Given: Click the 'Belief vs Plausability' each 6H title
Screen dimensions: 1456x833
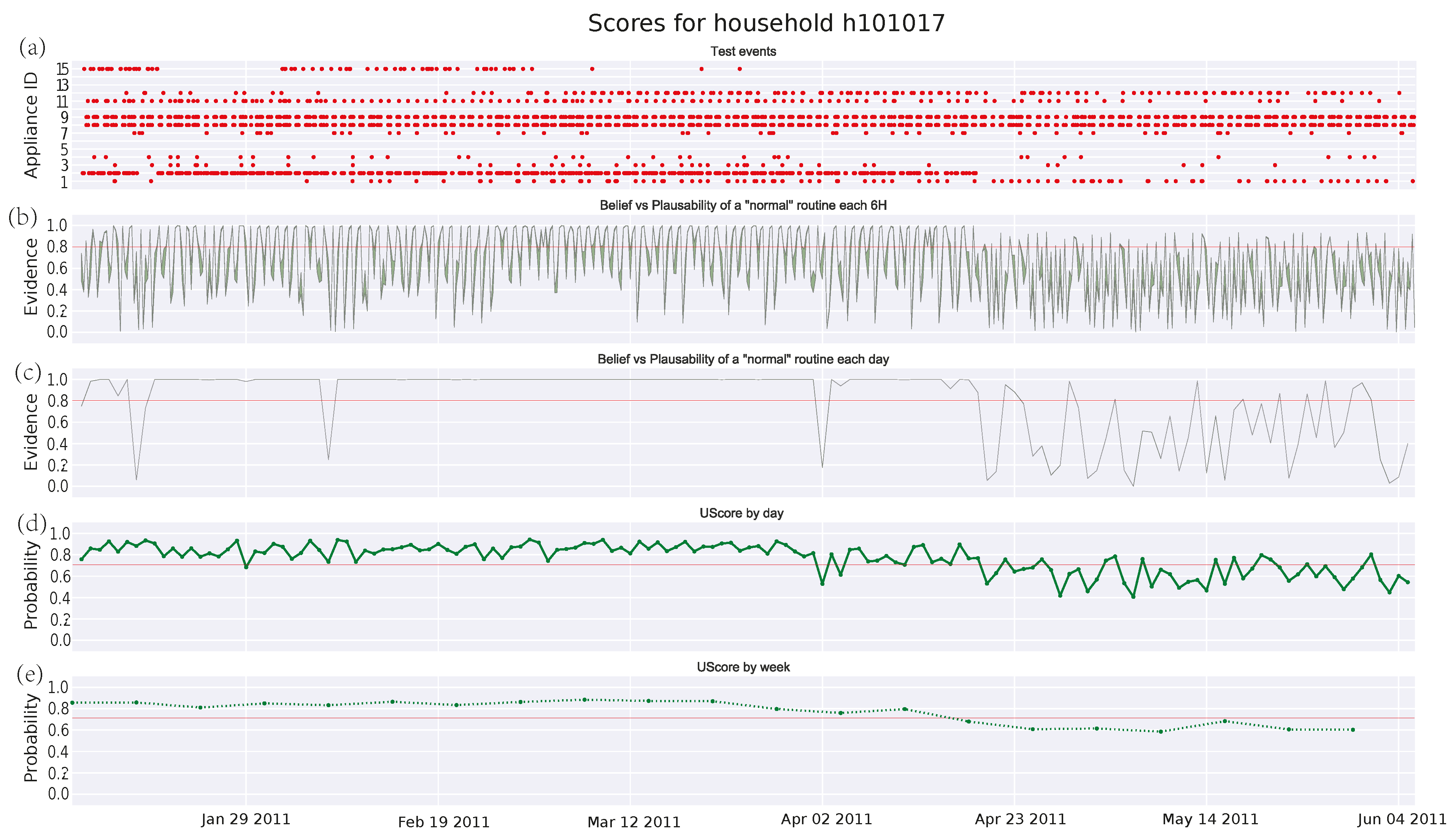Looking at the screenshot, I should pyautogui.click(x=743, y=205).
